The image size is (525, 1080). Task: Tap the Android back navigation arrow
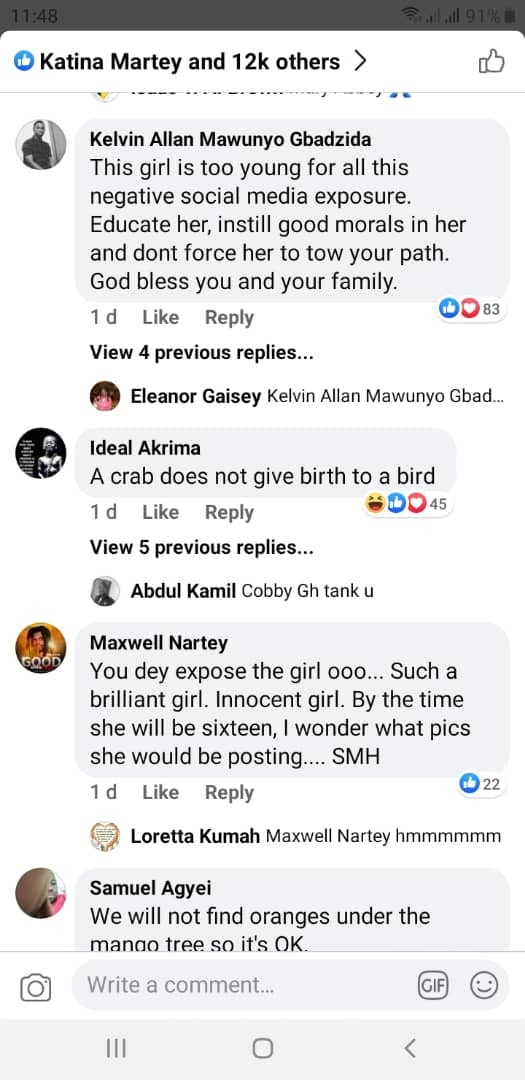(x=410, y=1048)
